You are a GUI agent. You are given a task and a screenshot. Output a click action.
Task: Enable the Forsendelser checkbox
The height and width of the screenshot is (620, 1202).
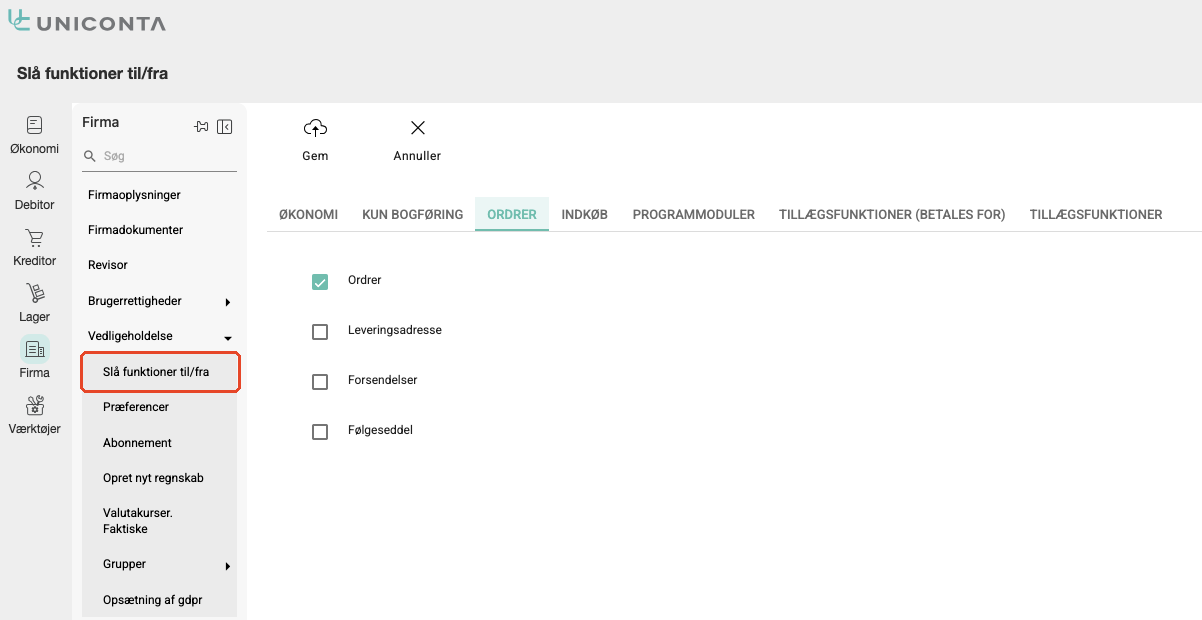click(320, 381)
